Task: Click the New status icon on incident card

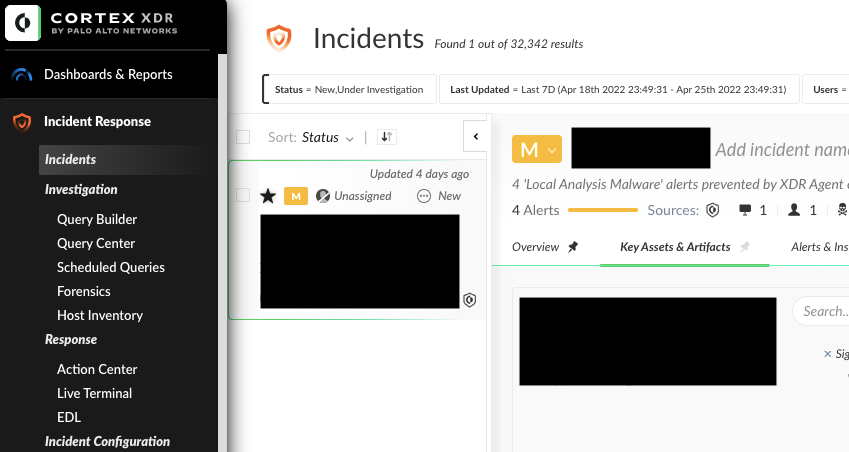Action: tap(424, 196)
